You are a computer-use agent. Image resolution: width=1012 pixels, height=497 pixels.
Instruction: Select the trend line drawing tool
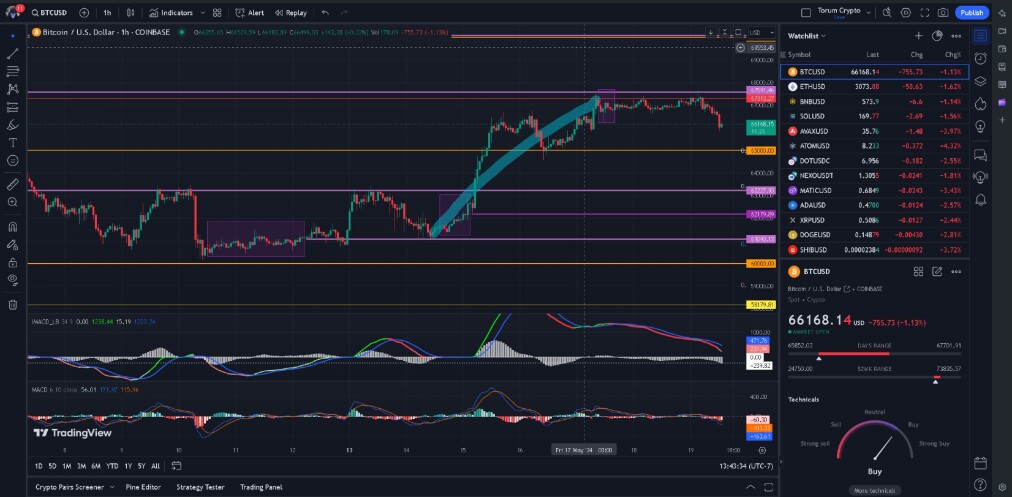(x=13, y=54)
